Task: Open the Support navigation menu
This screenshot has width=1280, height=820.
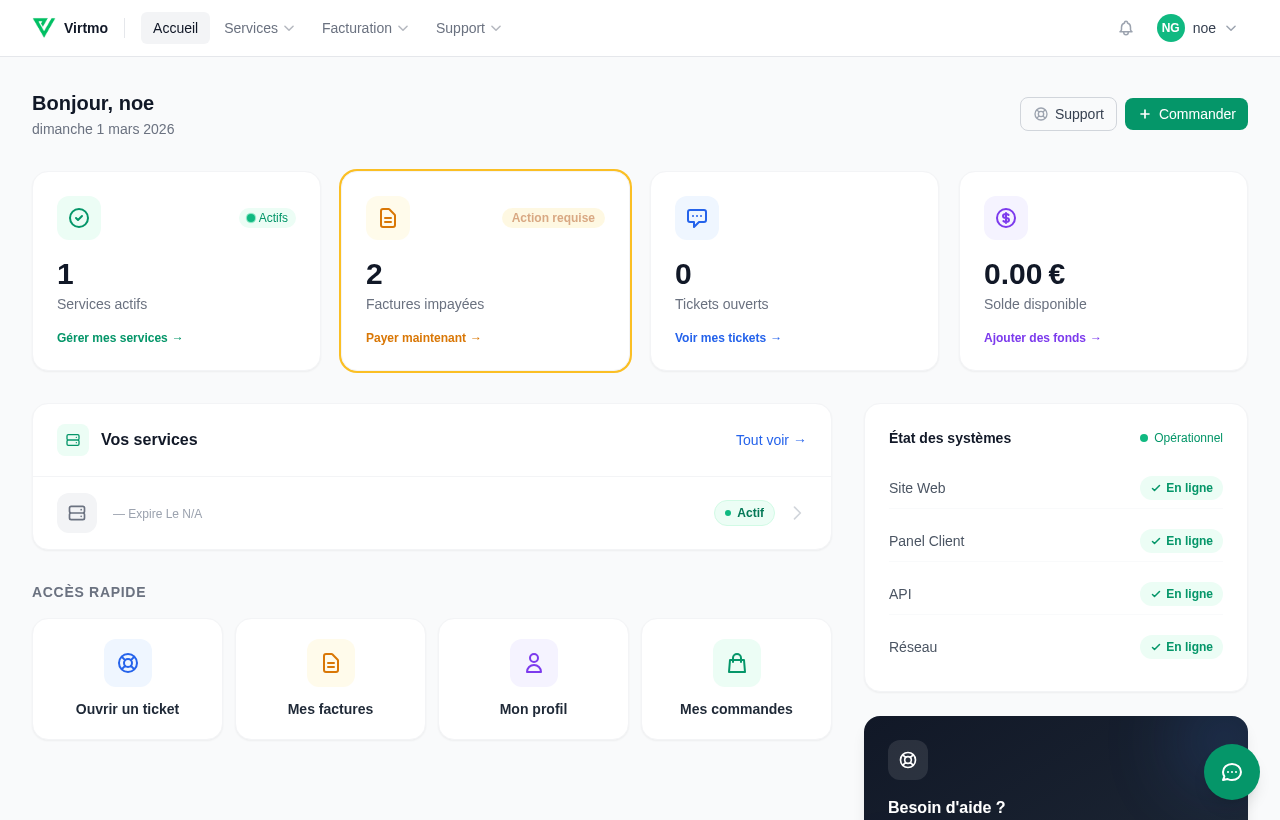Action: coord(468,28)
